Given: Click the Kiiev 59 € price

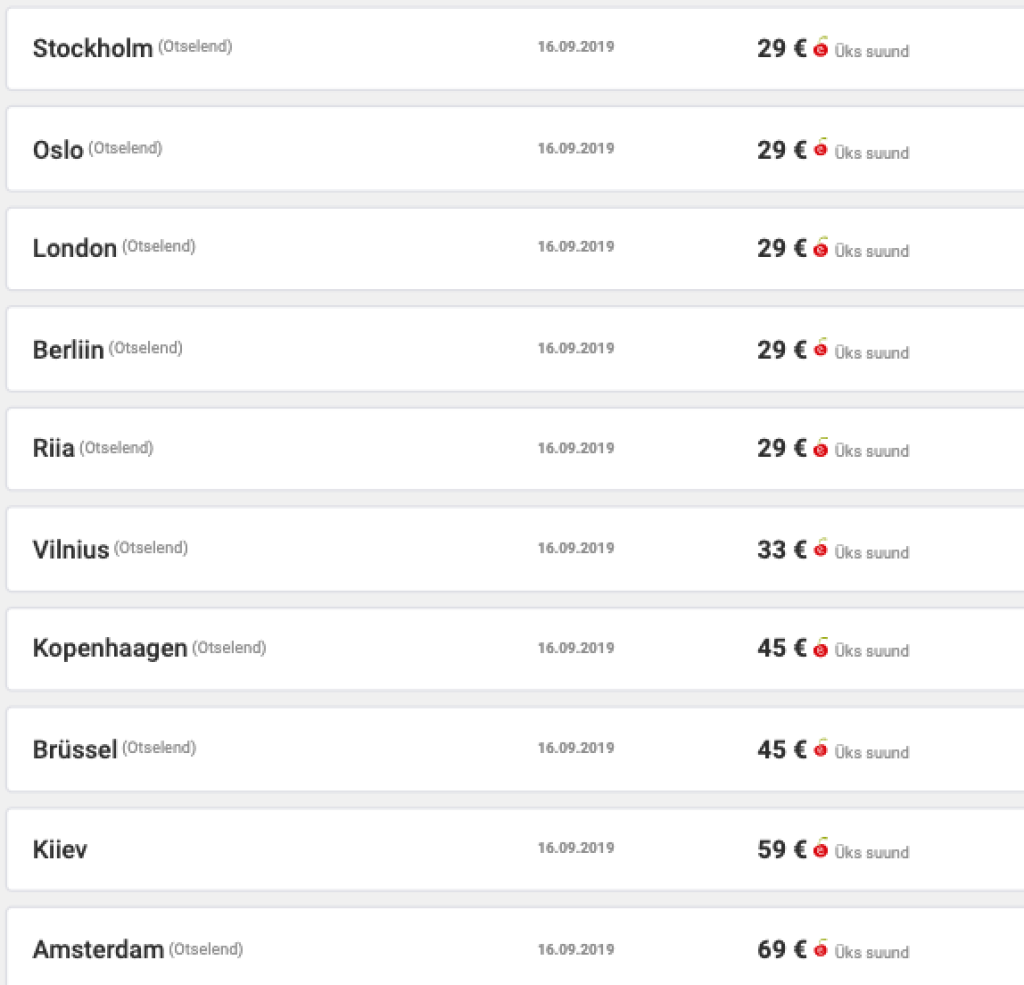Looking at the screenshot, I should 781,849.
